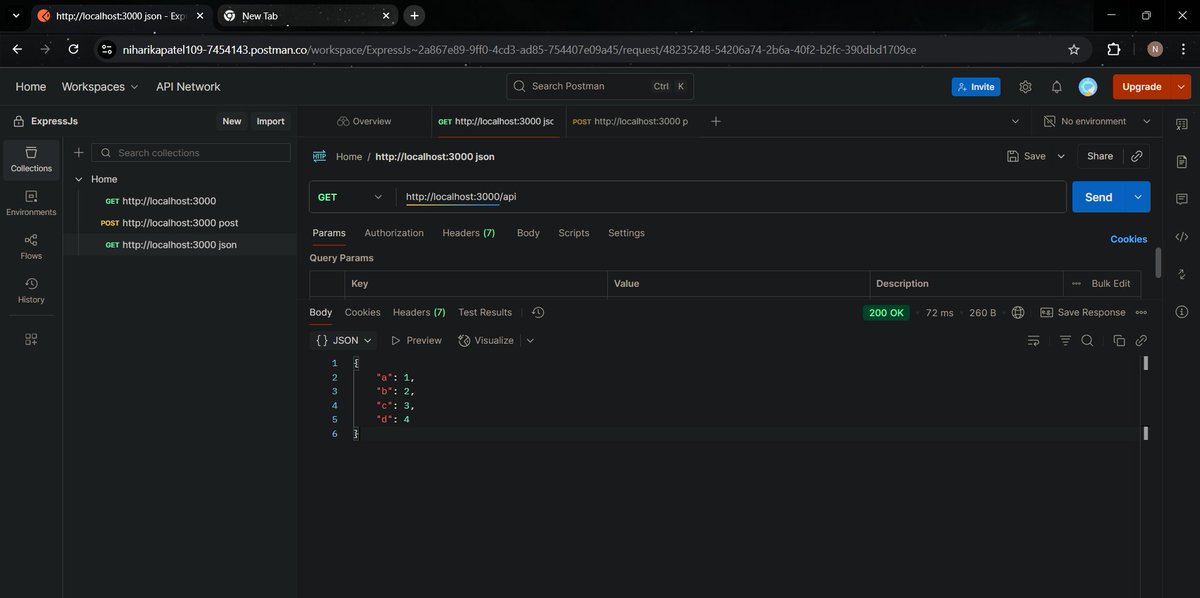The width and height of the screenshot is (1200, 598).
Task: Open the History sidebar panel
Action: click(31, 291)
